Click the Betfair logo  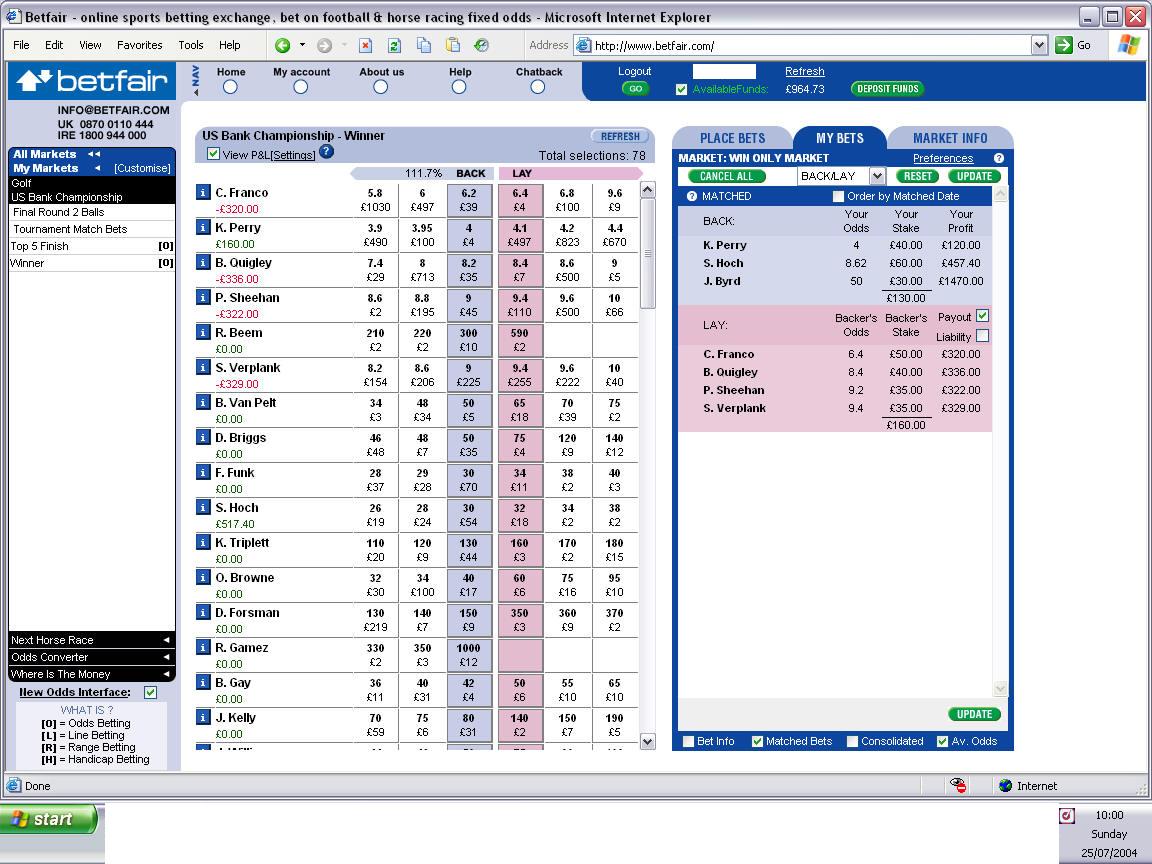(x=91, y=81)
